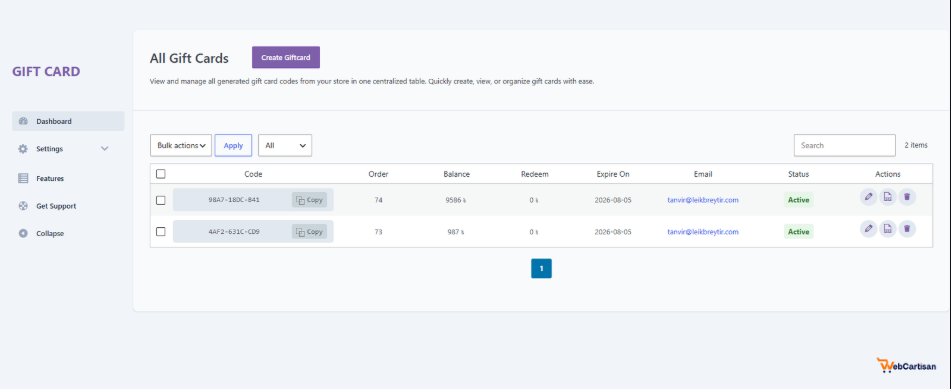Open Settings in the sidebar
This screenshot has width=951, height=389.
point(68,149)
